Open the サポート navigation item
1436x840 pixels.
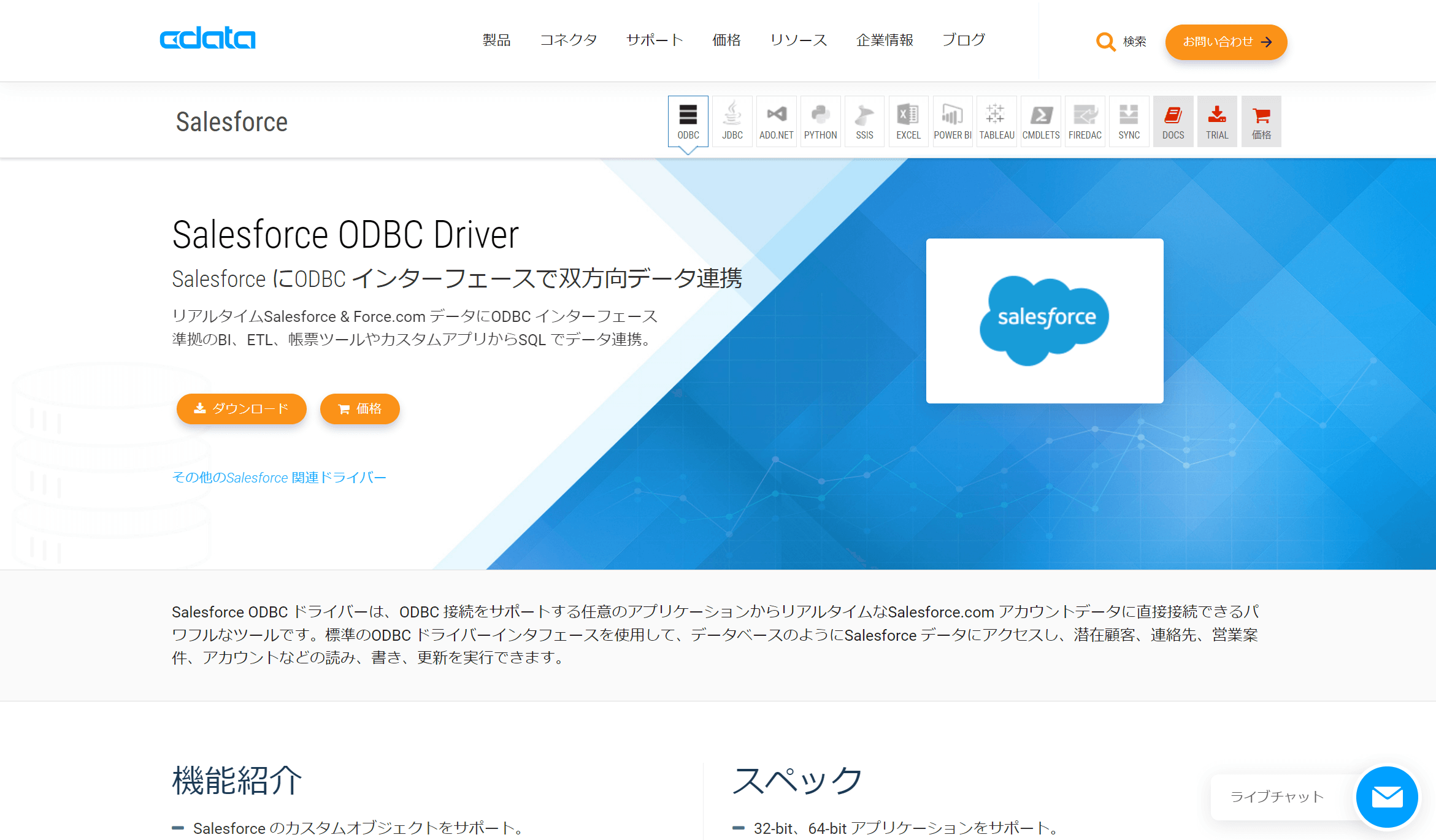(655, 40)
